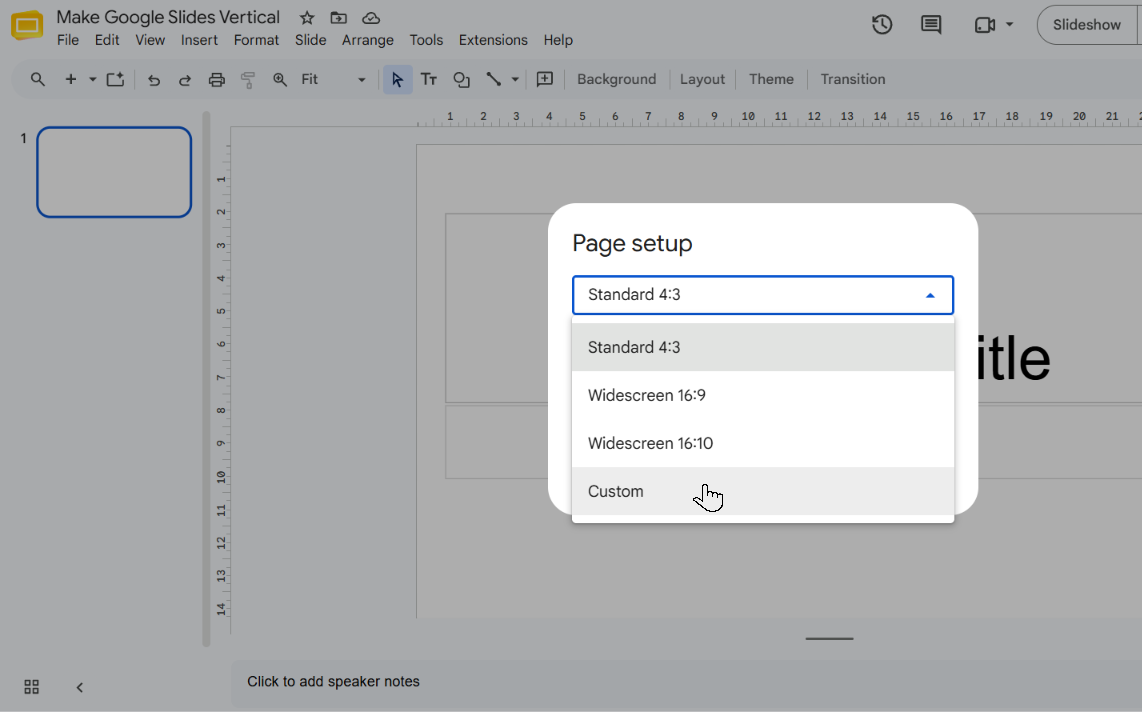
Task: Click the Transition button
Action: tap(853, 79)
